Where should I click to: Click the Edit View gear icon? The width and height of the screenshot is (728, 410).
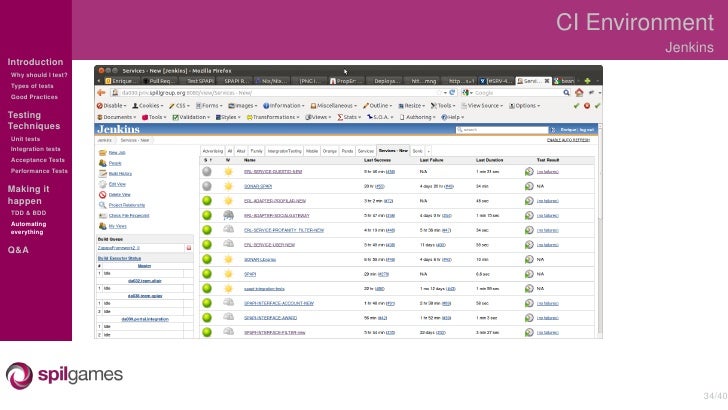(x=103, y=184)
